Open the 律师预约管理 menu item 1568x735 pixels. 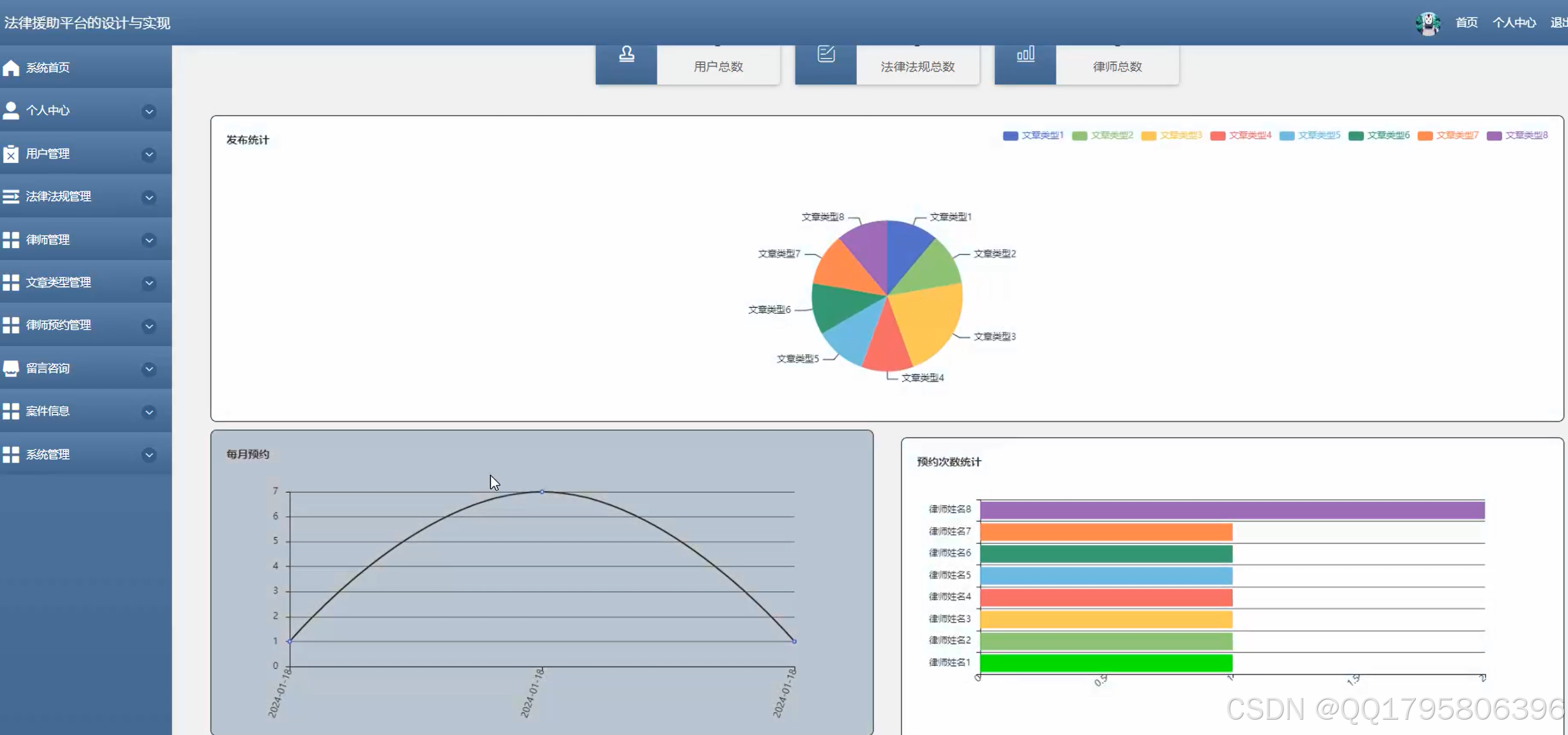point(59,325)
